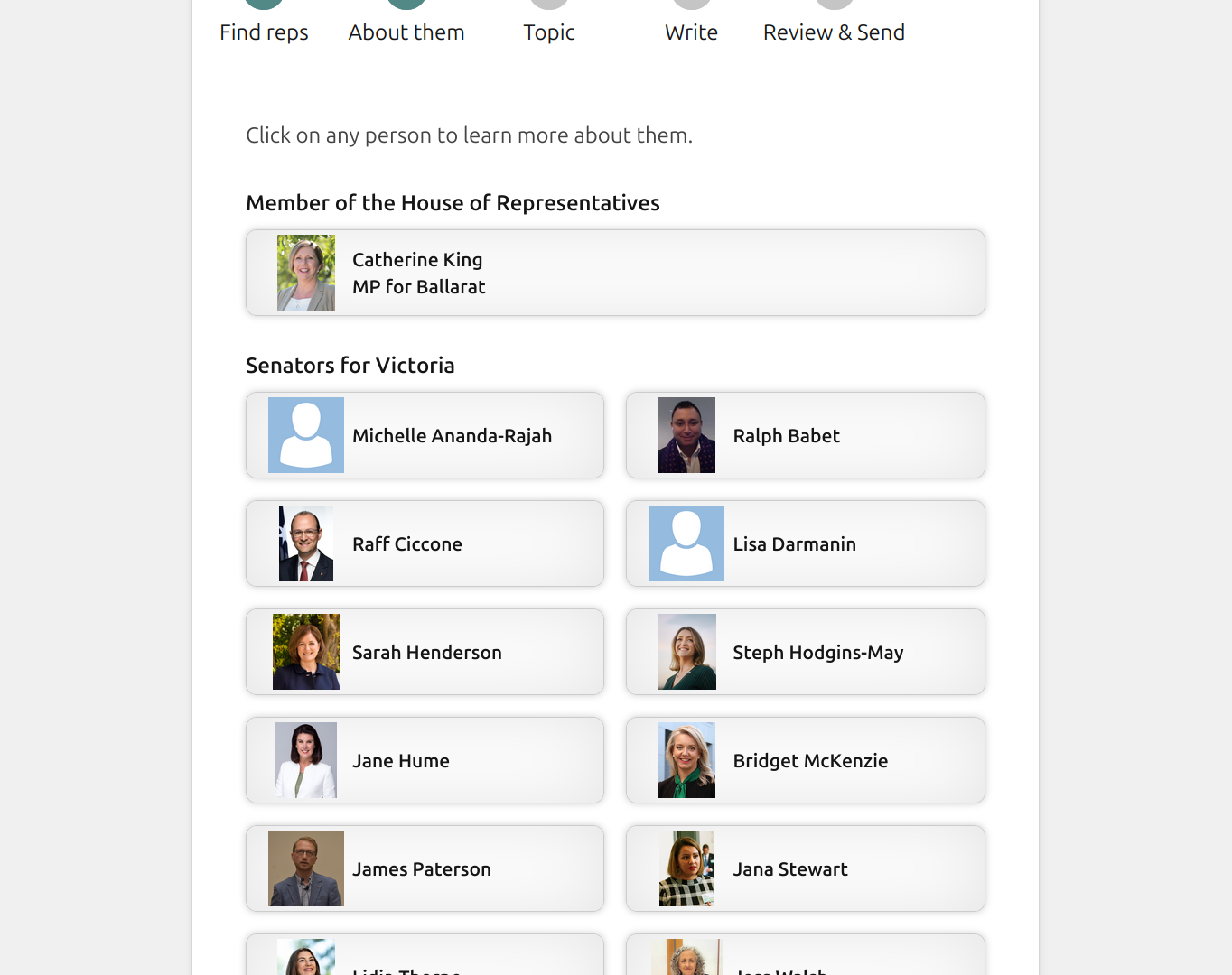Click Bridget McKenzie's photo thumbnail
Screen dimensions: 1232x975
click(686, 760)
